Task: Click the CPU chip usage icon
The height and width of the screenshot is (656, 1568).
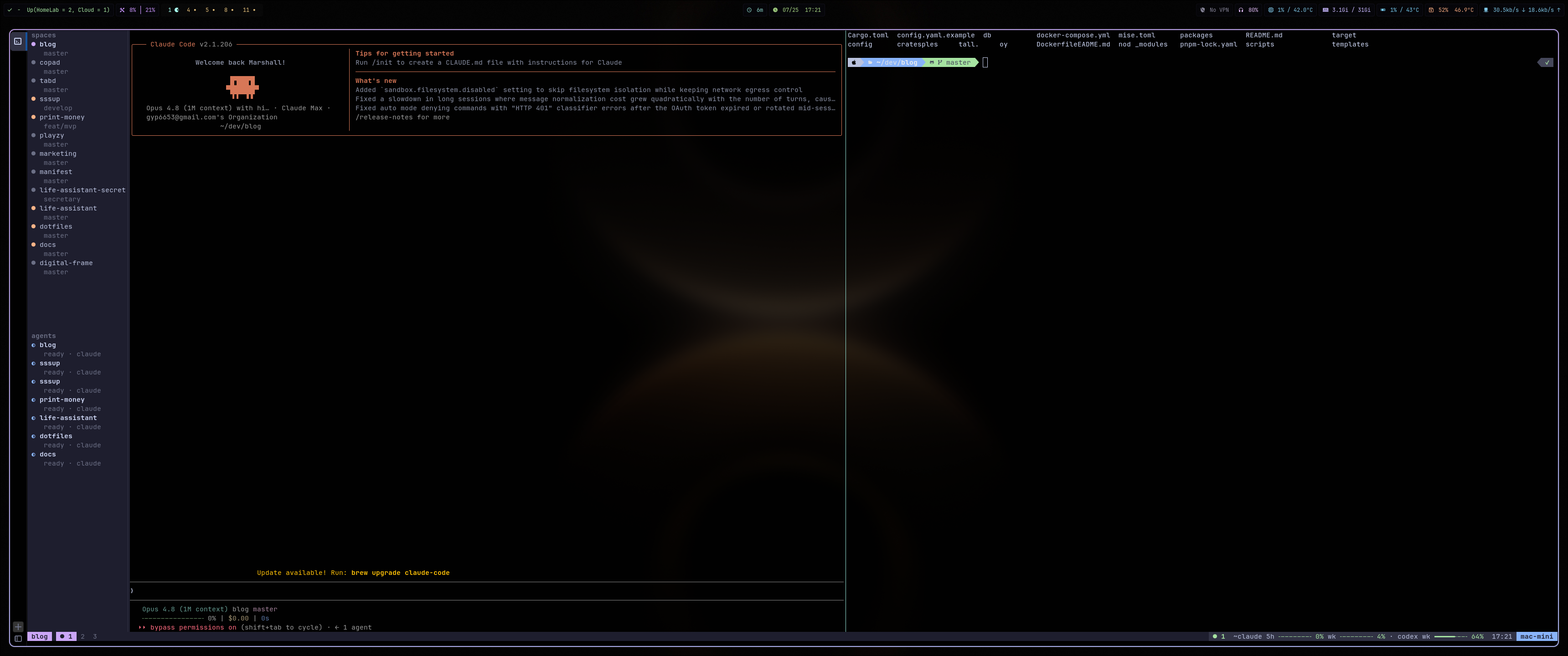Action: click(1270, 10)
